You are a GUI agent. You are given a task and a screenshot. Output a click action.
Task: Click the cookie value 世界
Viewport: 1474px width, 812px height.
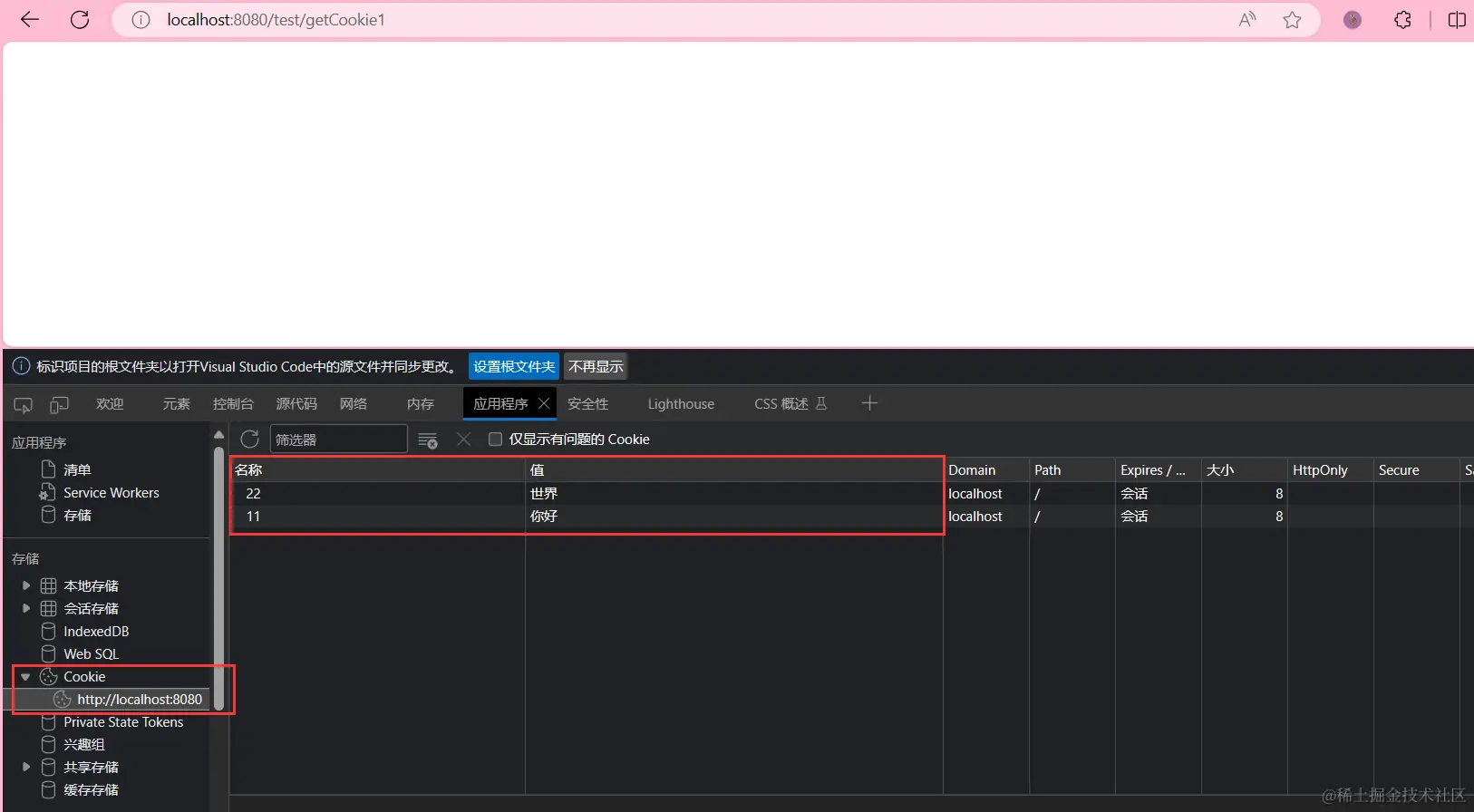click(x=544, y=493)
